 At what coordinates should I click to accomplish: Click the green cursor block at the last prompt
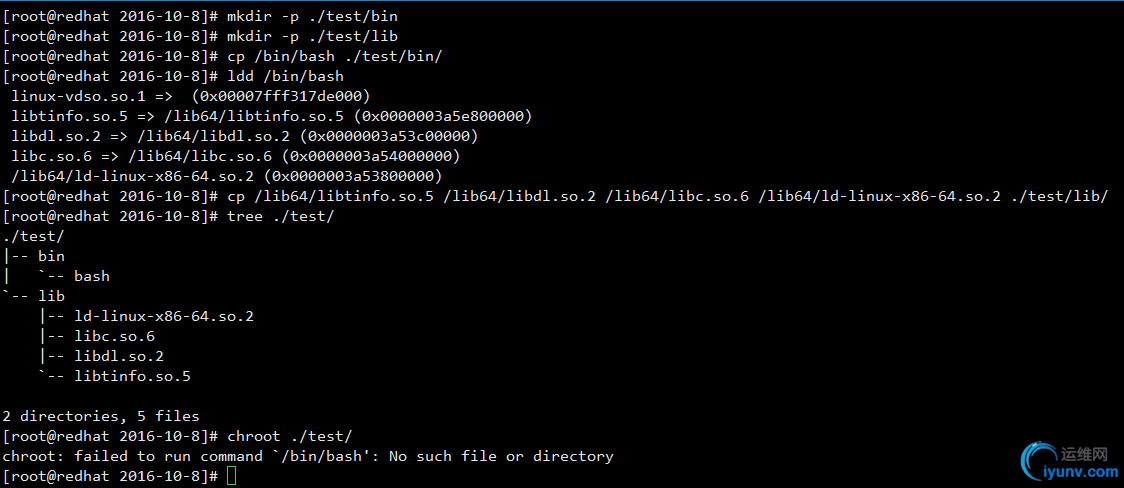[x=232, y=476]
